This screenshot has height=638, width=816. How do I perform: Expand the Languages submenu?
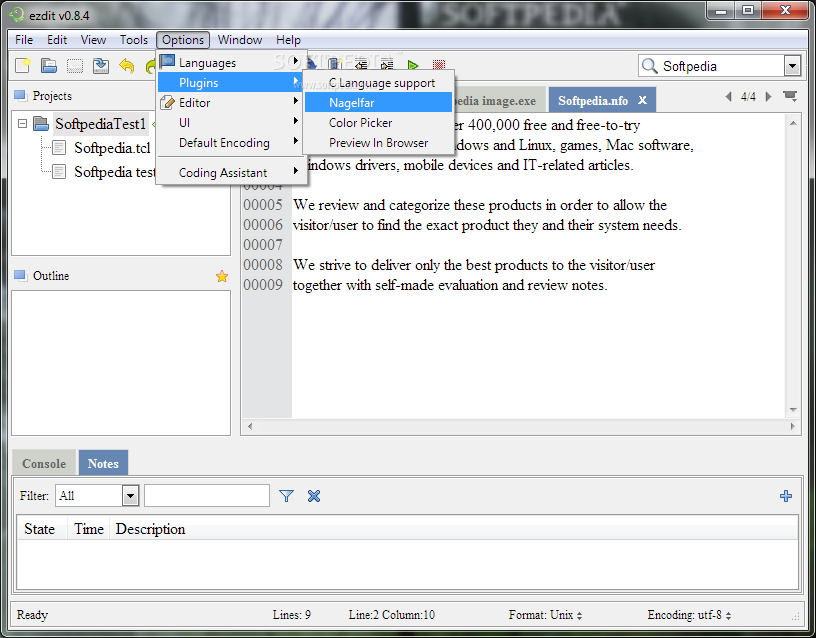click(x=232, y=62)
